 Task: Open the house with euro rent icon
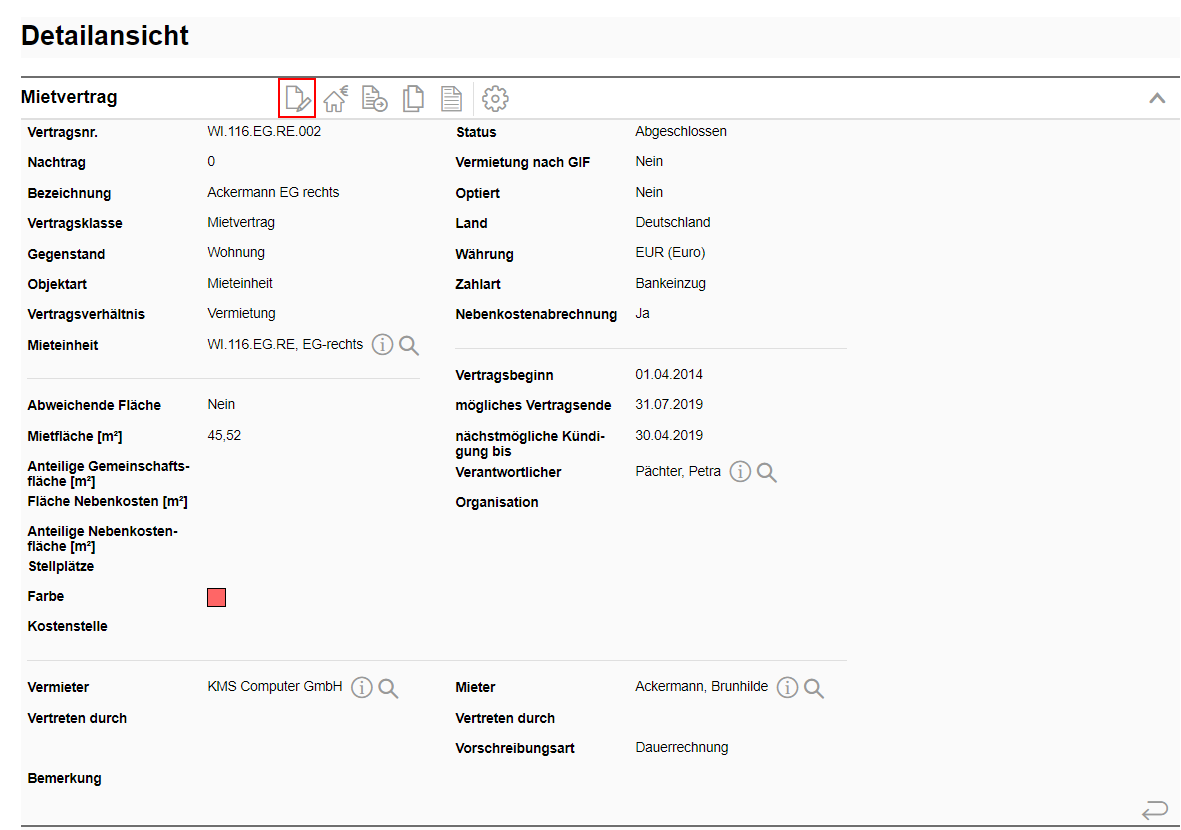[x=335, y=98]
